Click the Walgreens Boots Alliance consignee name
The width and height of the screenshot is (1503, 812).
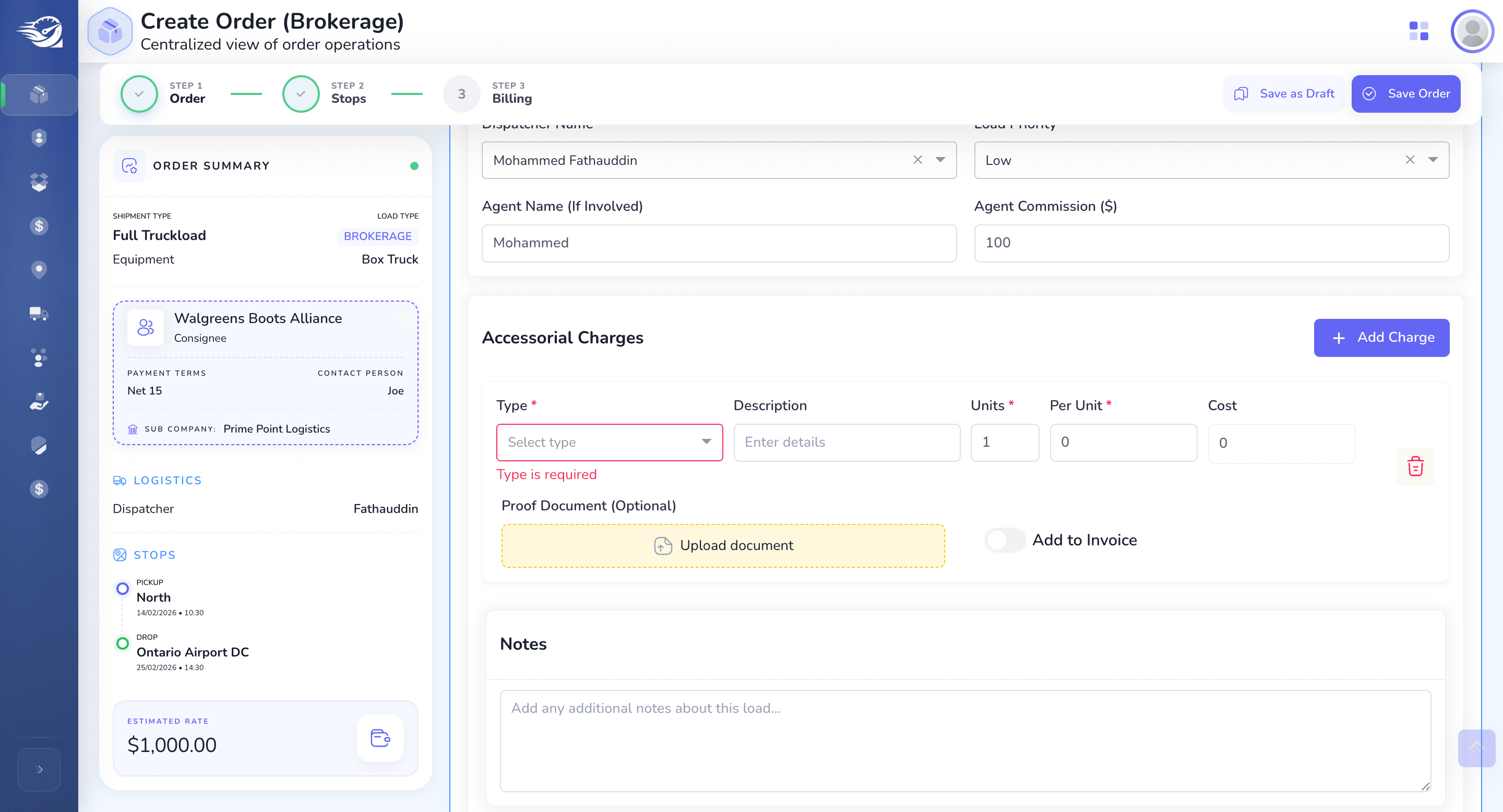click(258, 318)
